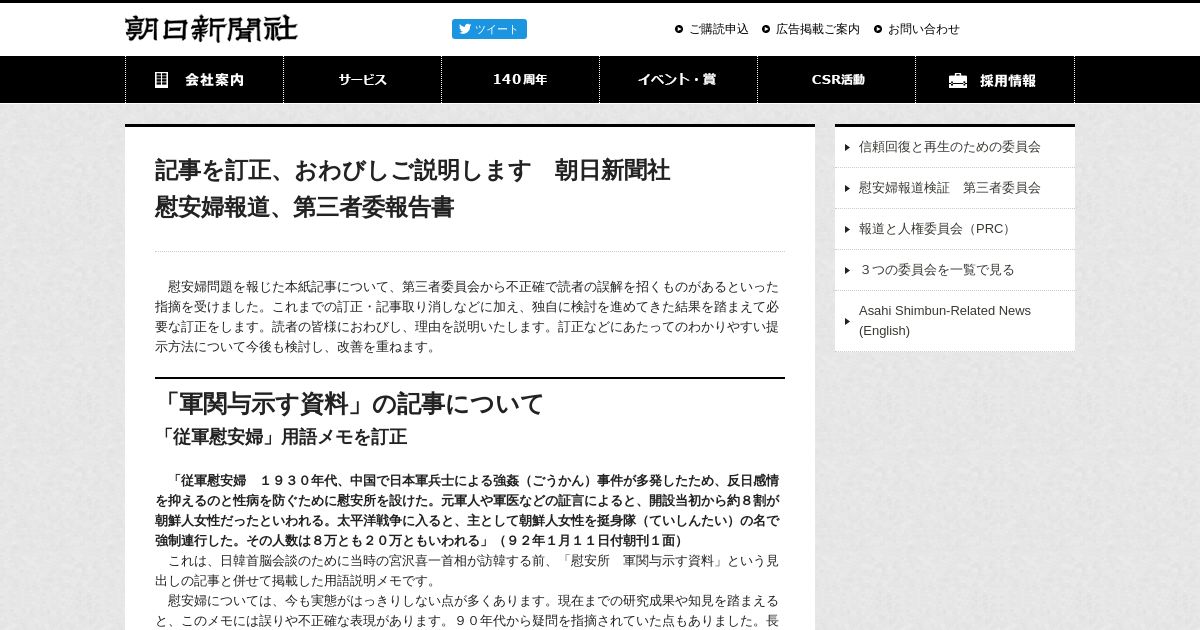Click intro paragraph starting 慰安婦問題を報じた本紙記事

pyautogui.click(x=469, y=317)
